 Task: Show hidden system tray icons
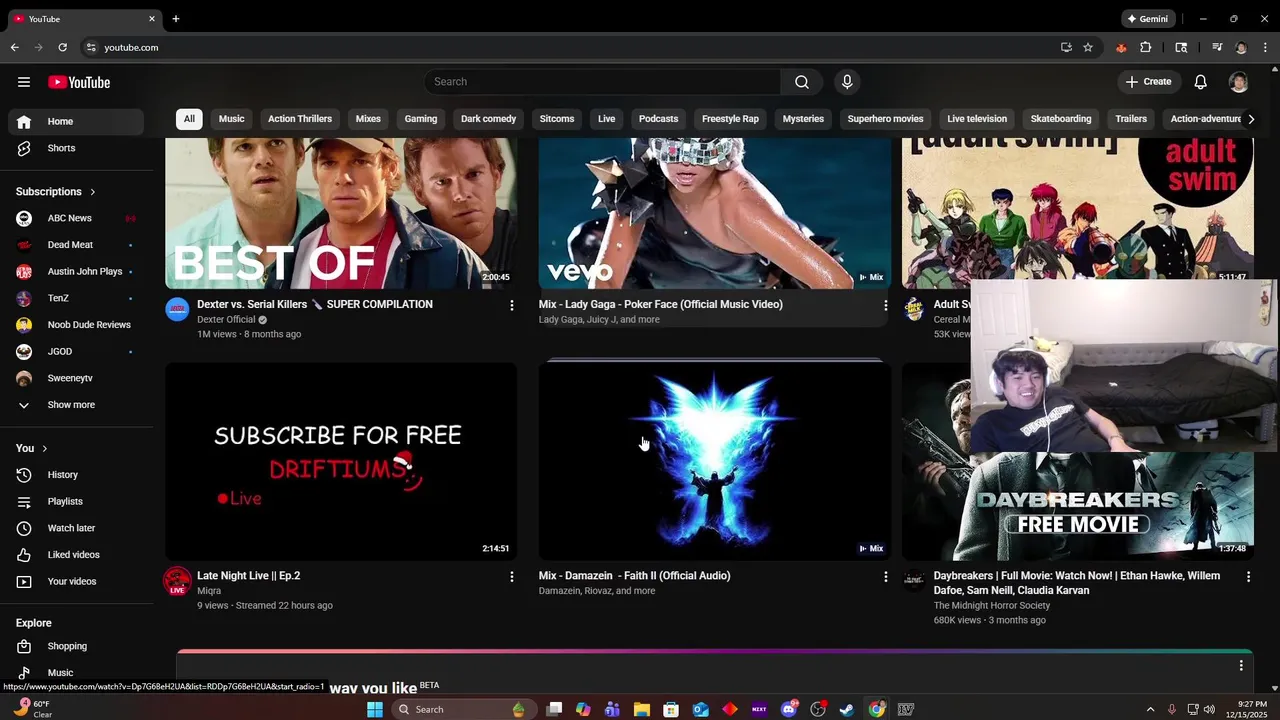click(1150, 709)
